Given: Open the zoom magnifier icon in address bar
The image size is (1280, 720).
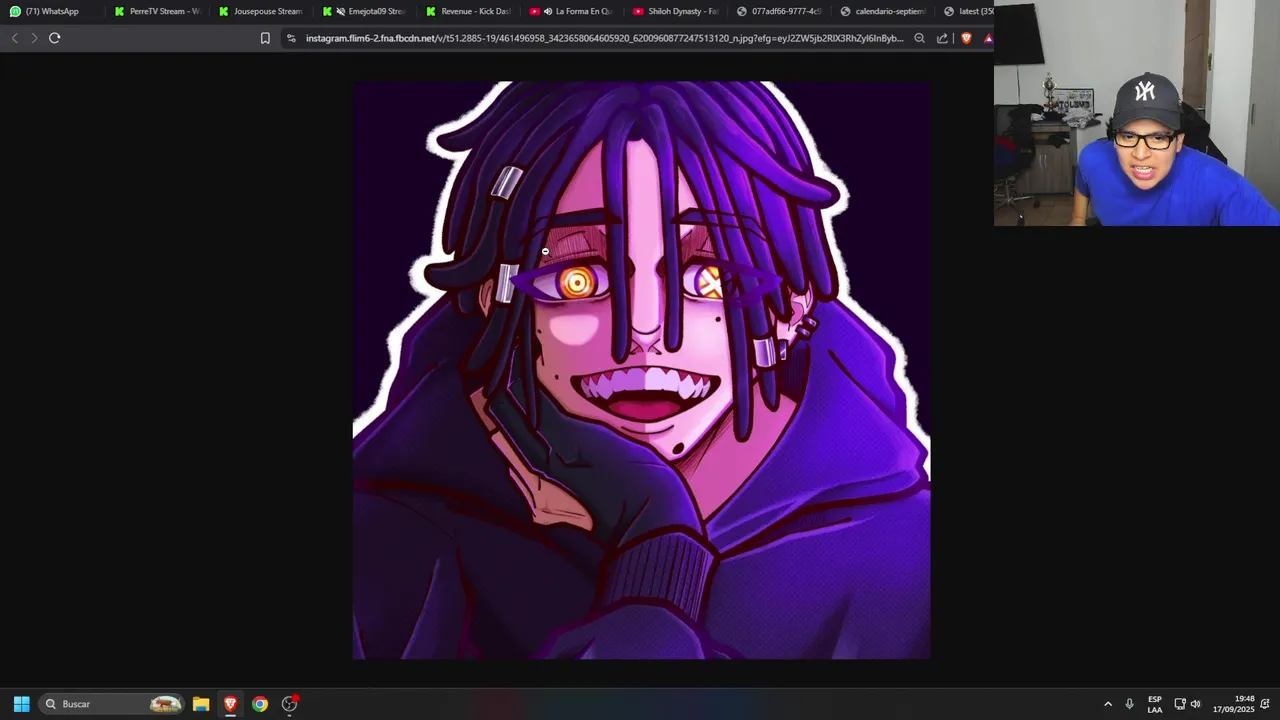Looking at the screenshot, I should [x=919, y=38].
